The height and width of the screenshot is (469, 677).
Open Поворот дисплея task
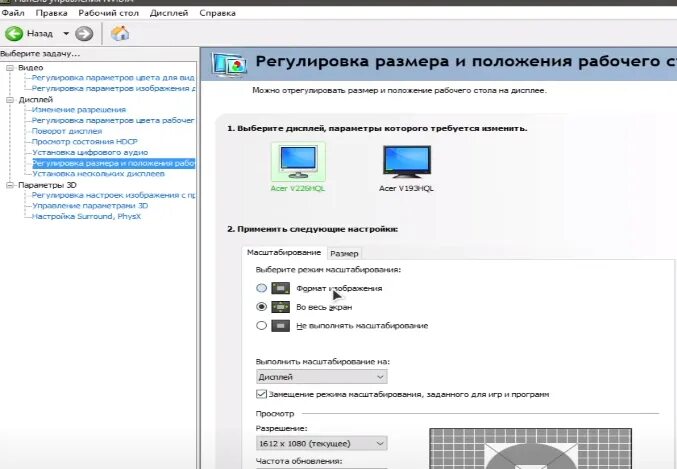click(67, 131)
